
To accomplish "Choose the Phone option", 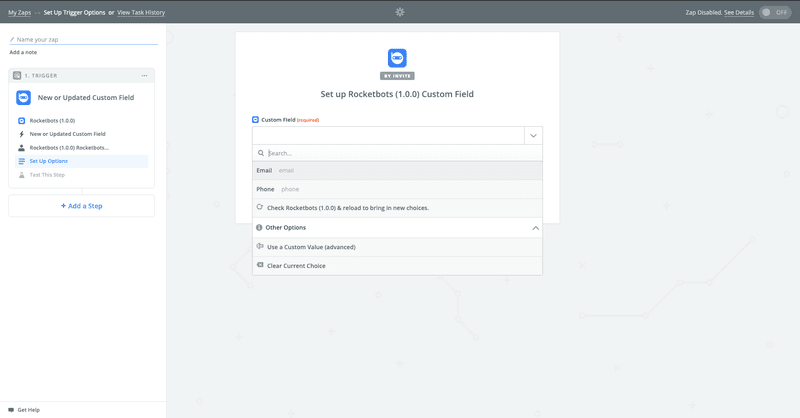I will [397, 189].
